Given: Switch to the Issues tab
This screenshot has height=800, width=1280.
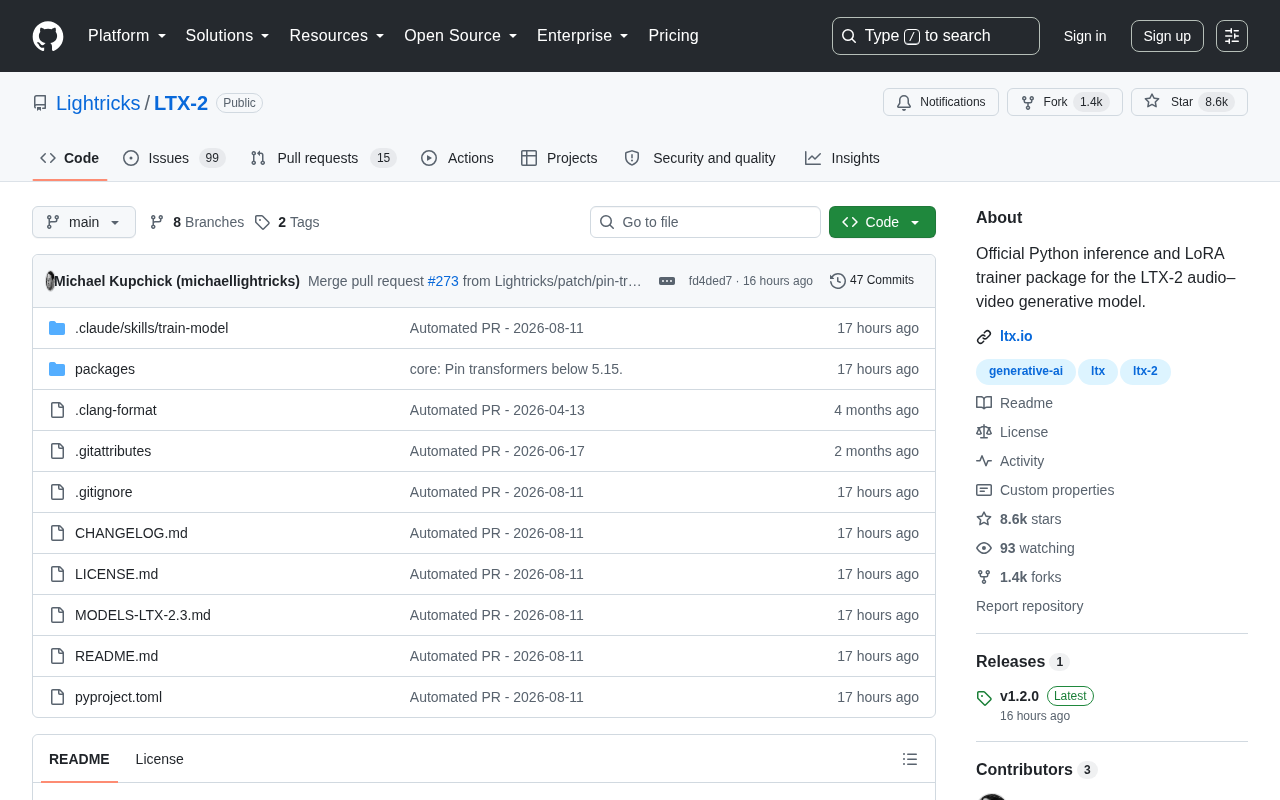Looking at the screenshot, I should pyautogui.click(x=174, y=158).
